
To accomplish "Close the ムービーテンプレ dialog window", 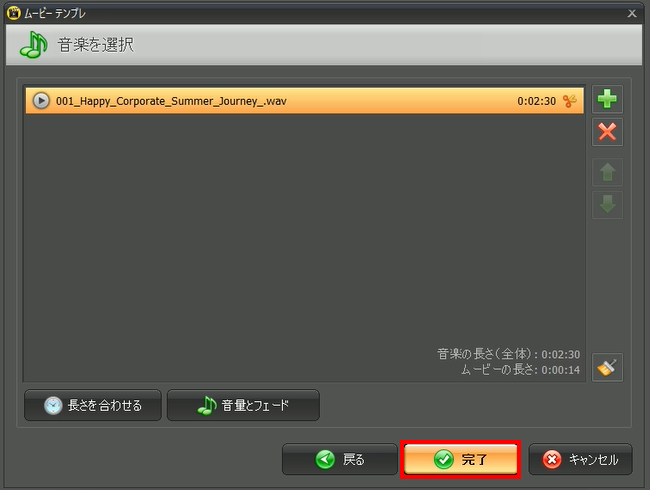I will tap(632, 13).
